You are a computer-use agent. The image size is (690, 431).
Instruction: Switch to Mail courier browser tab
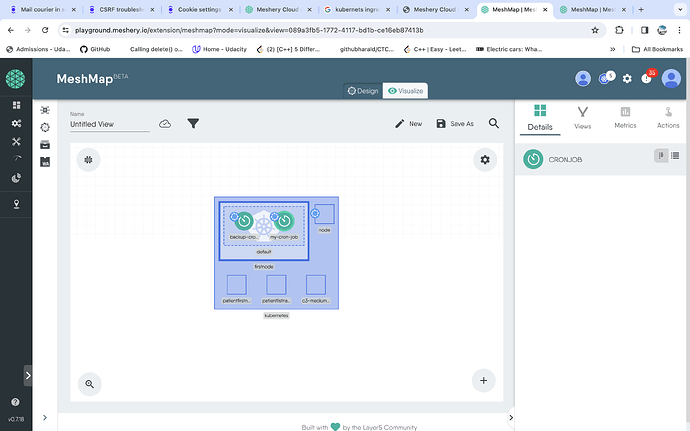(43, 9)
